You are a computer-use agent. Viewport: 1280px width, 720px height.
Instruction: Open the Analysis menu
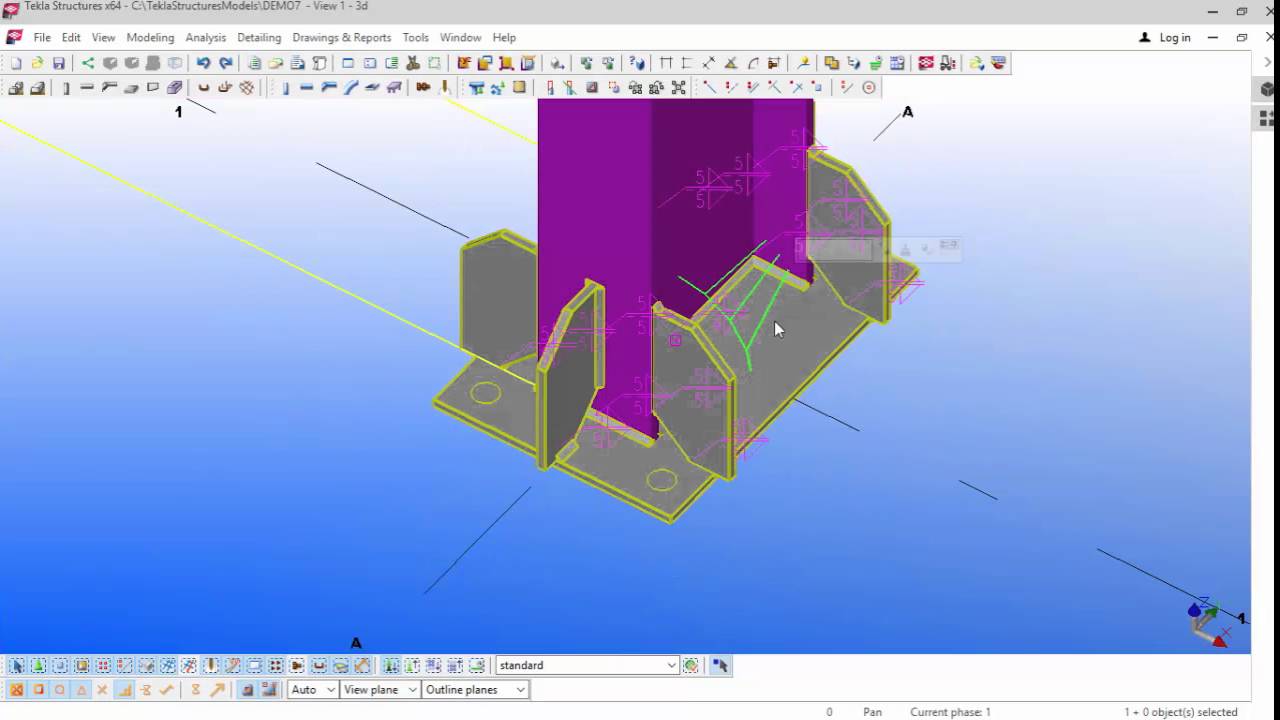pos(206,38)
